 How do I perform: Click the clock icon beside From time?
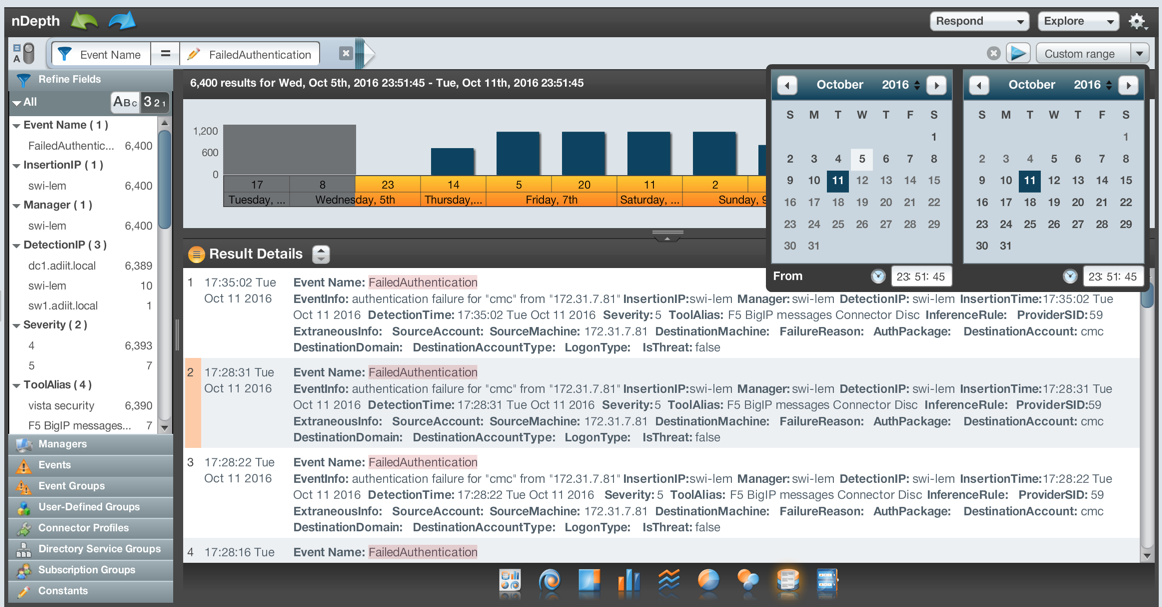point(878,276)
